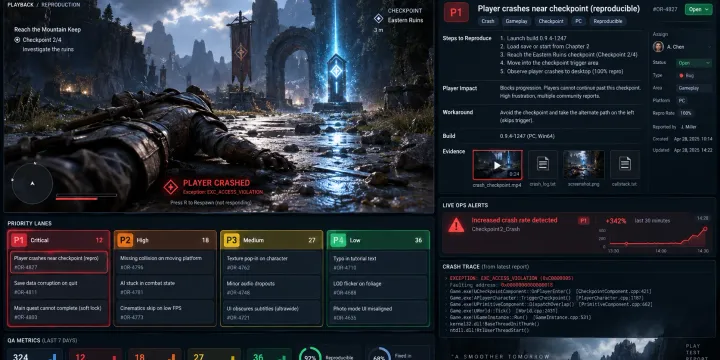Open the crash_log.txt file icon
This screenshot has width=720, height=360.
pyautogui.click(x=543, y=164)
